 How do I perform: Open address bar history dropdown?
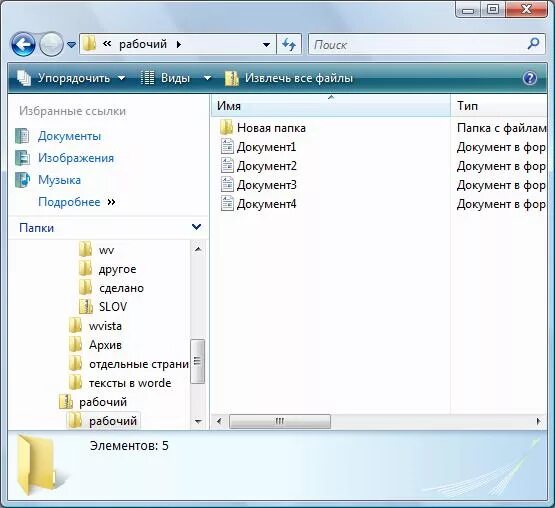[266, 45]
